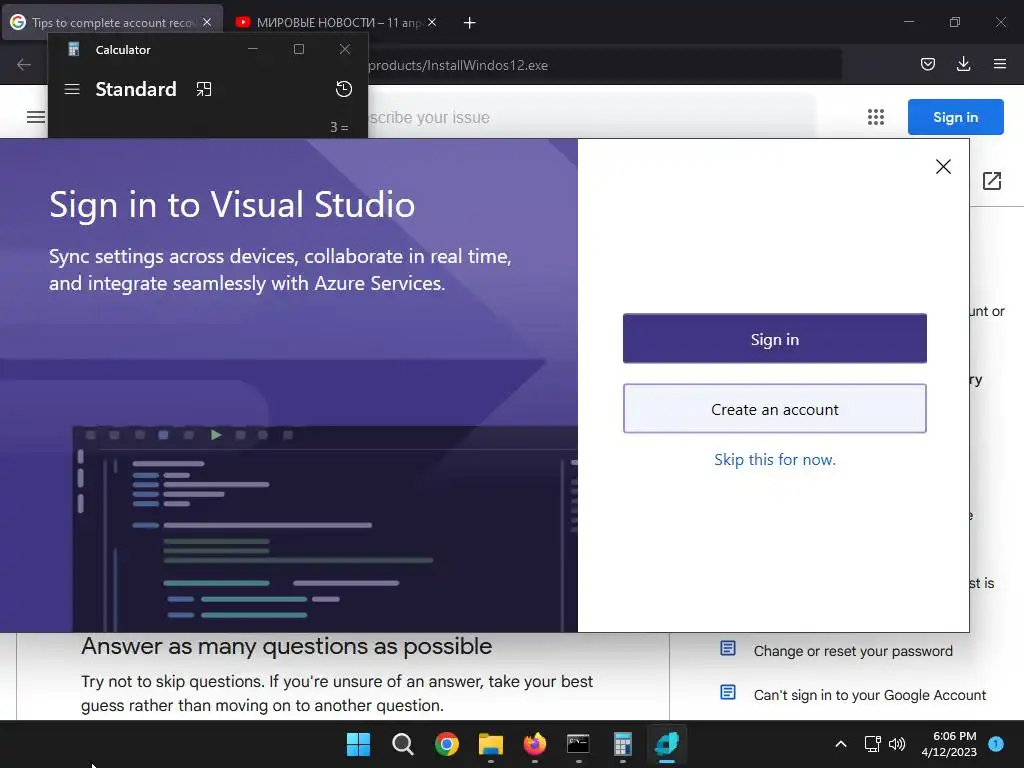The width and height of the screenshot is (1024, 768).
Task: Minimize the Calculator window
Action: (253, 49)
